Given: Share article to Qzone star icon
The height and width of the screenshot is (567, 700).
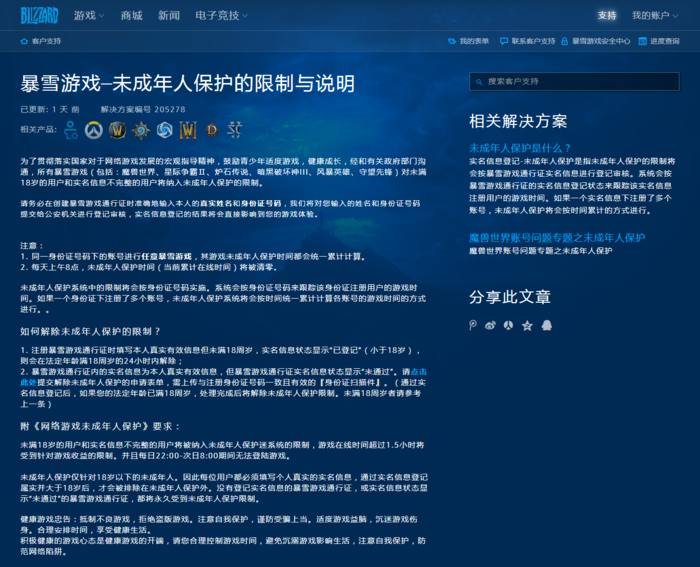Looking at the screenshot, I should pyautogui.click(x=527, y=325).
